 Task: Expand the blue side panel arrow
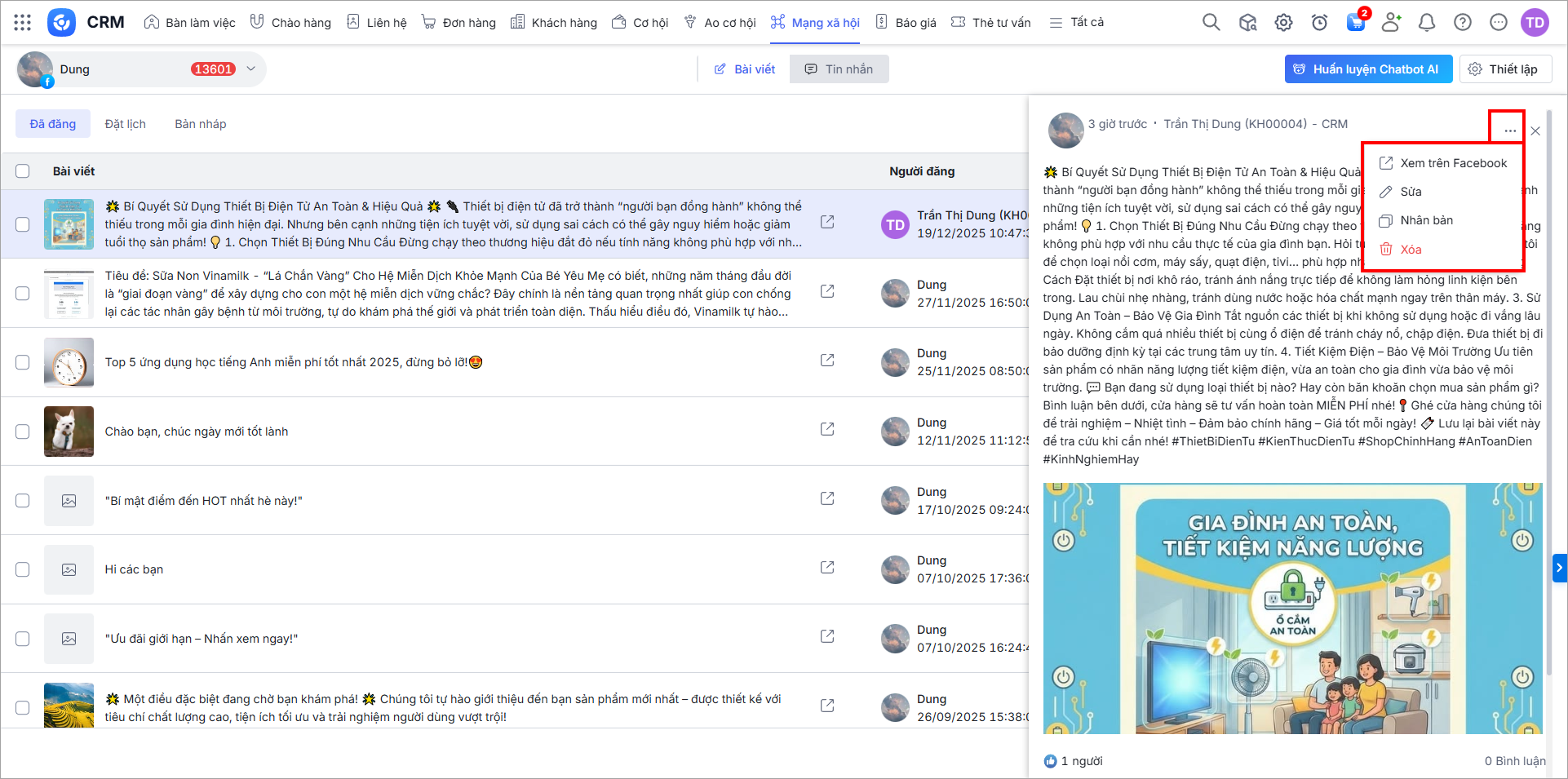click(1559, 567)
